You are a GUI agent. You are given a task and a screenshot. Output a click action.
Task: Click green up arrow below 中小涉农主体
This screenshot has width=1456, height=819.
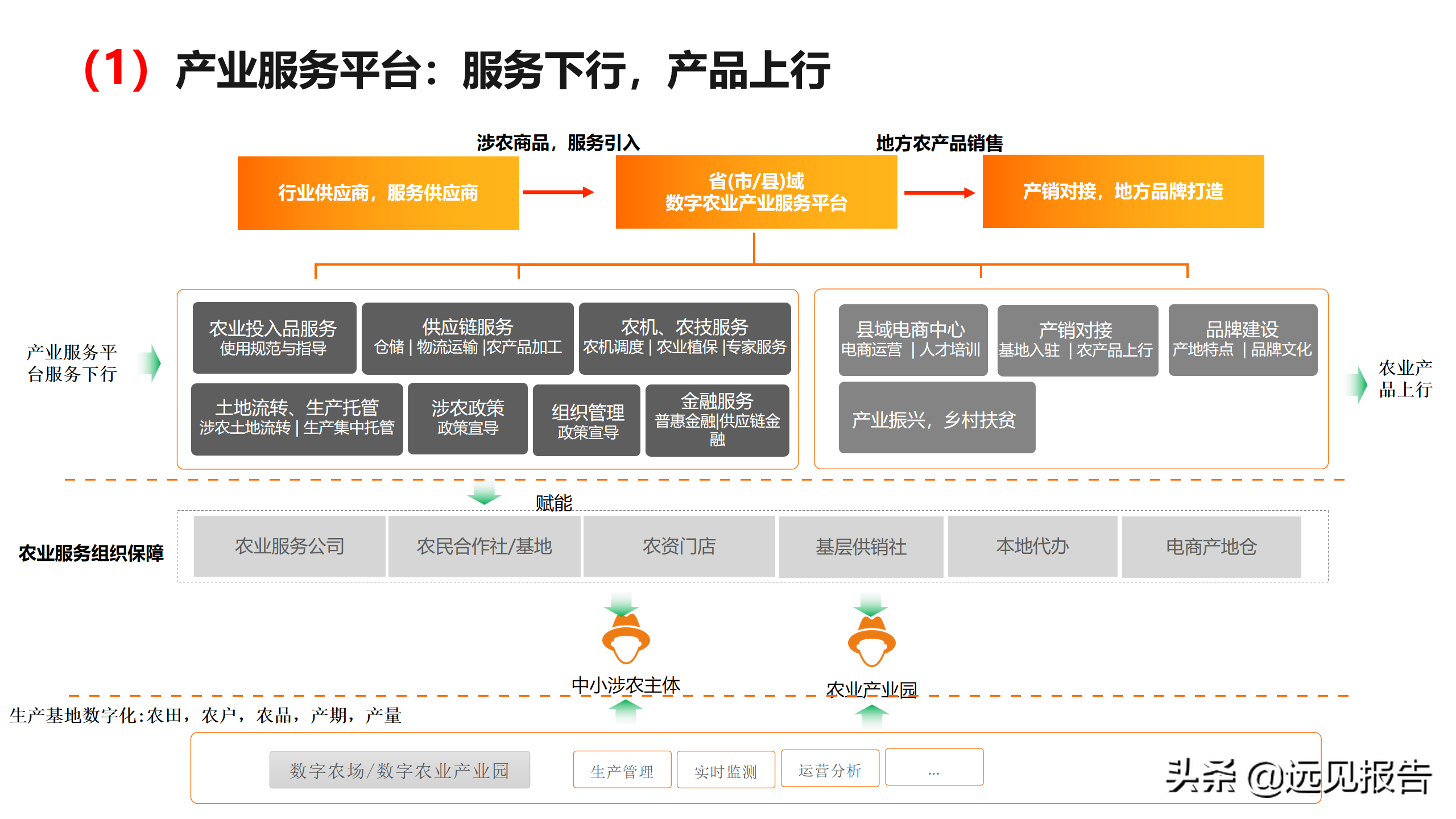pyautogui.click(x=626, y=711)
